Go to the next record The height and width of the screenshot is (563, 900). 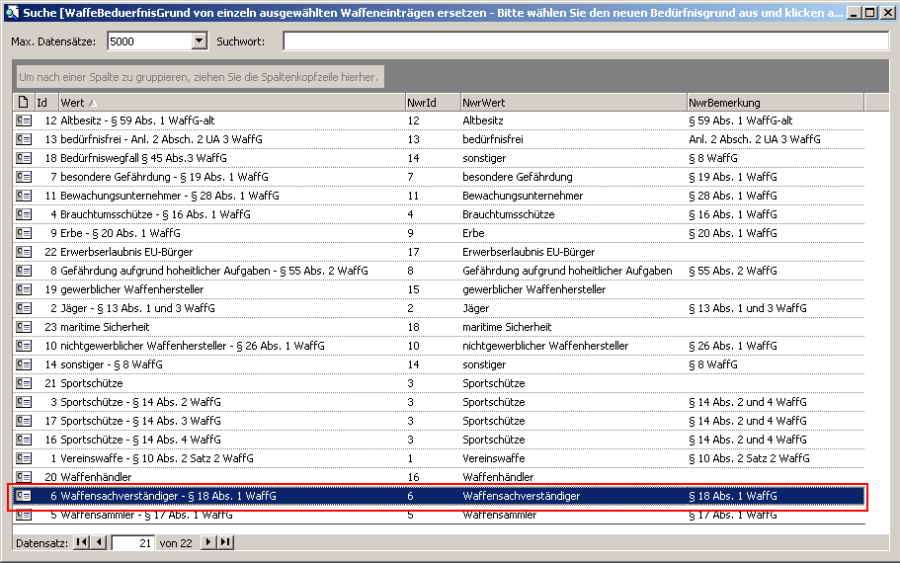pyautogui.click(x=208, y=542)
